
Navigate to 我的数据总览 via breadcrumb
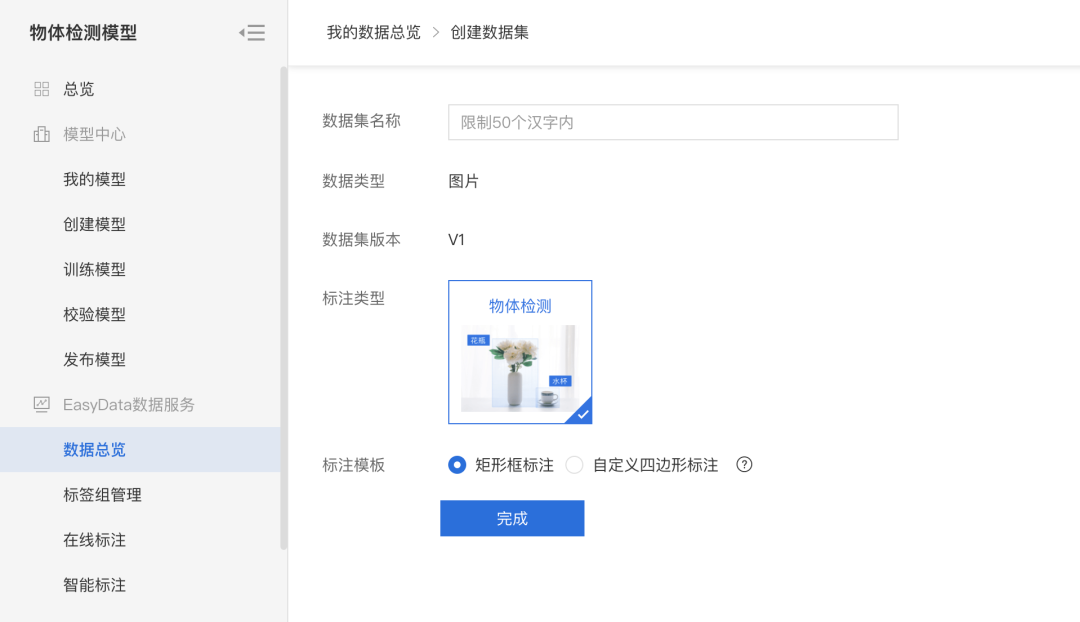pos(375,32)
